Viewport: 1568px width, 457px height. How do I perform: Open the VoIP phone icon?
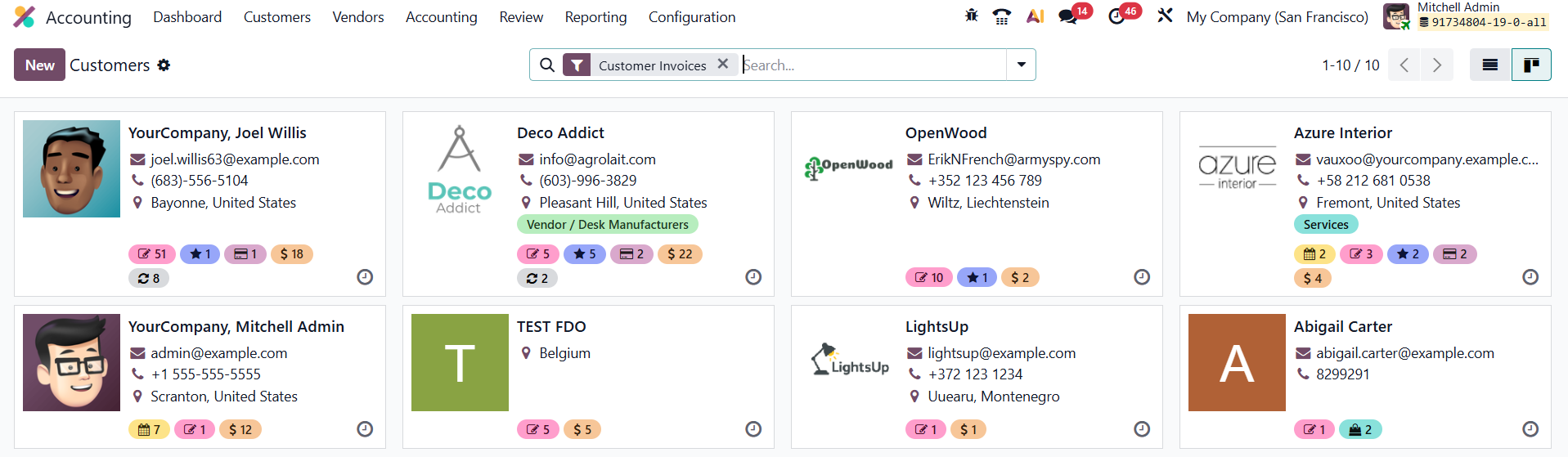[x=1001, y=16]
